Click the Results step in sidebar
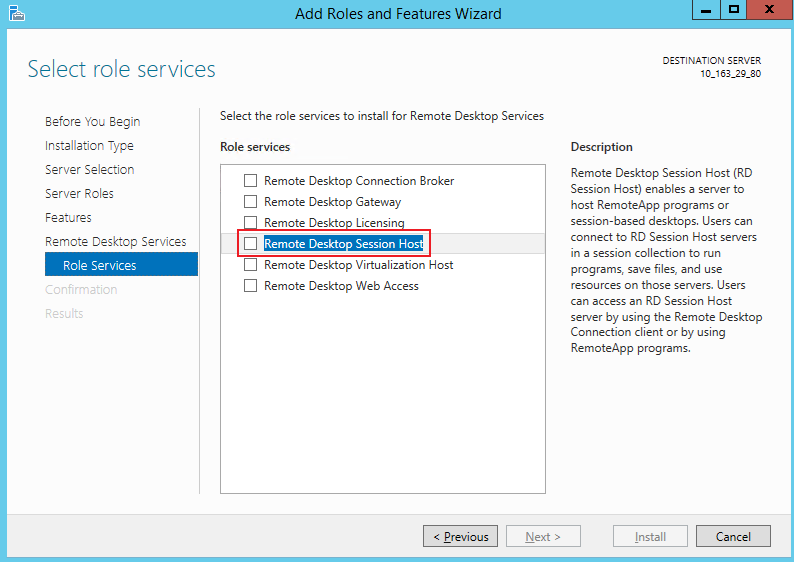Viewport: 794px width, 562px height. coord(64,313)
